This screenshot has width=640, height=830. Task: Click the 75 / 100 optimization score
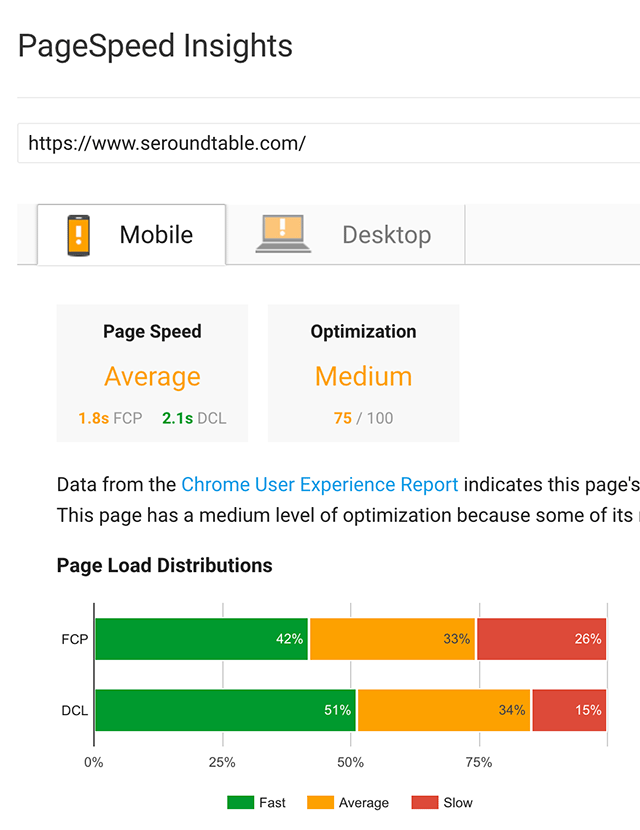pyautogui.click(x=363, y=418)
